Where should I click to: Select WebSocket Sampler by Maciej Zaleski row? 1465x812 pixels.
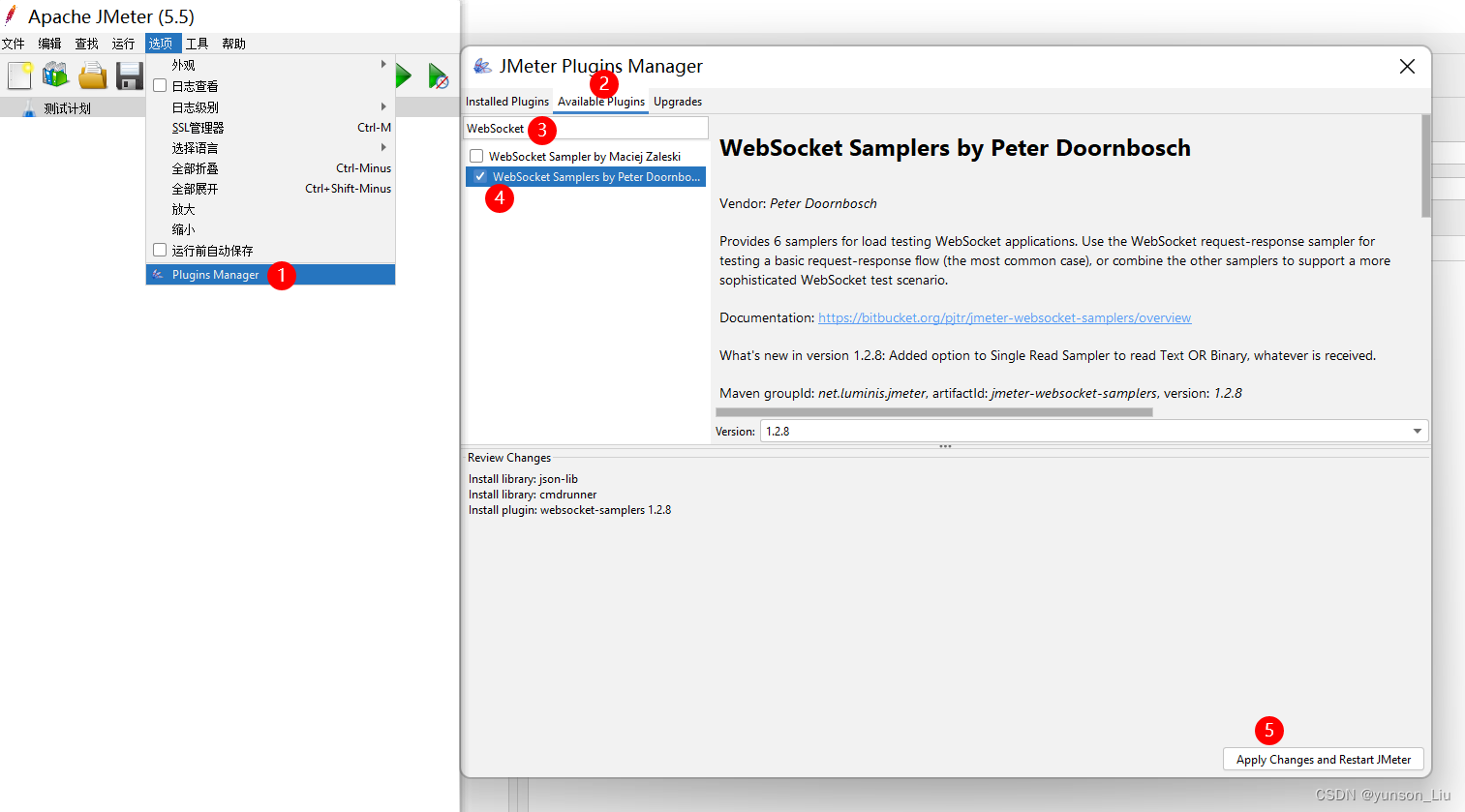pos(585,156)
